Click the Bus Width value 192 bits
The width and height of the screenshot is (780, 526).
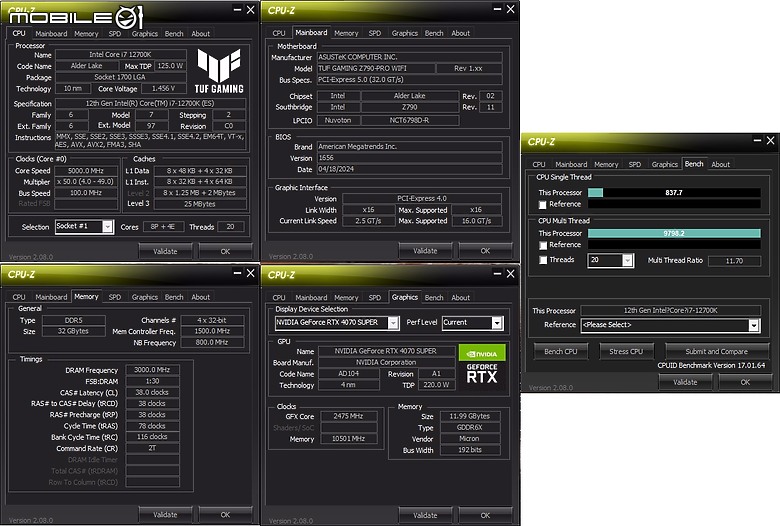(470, 450)
